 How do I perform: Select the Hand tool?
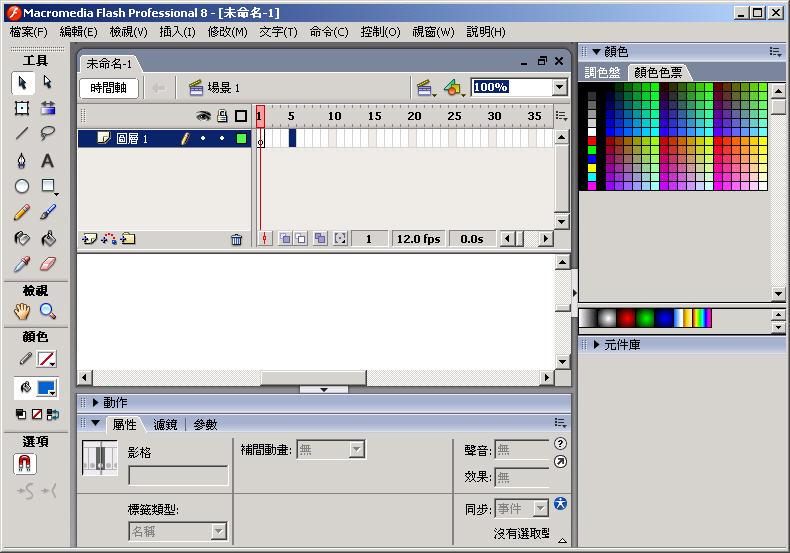pos(21,311)
